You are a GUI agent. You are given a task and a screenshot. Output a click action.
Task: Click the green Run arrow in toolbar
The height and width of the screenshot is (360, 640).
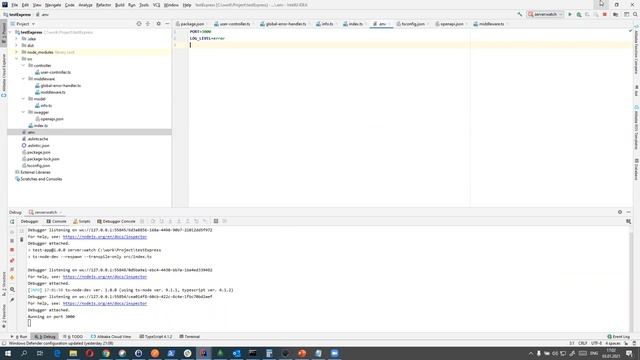(570, 14)
